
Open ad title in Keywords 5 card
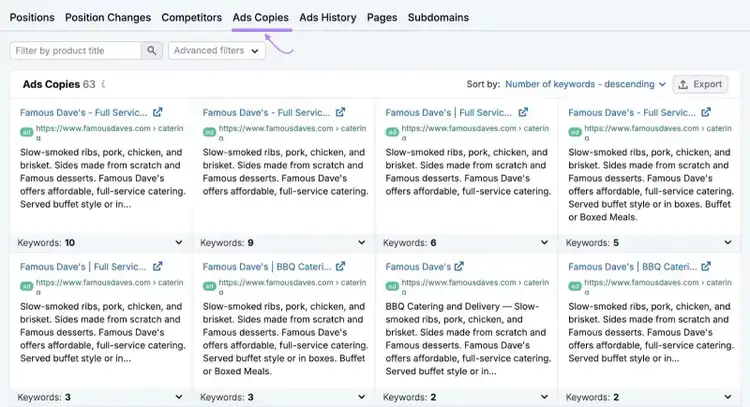pos(632,112)
